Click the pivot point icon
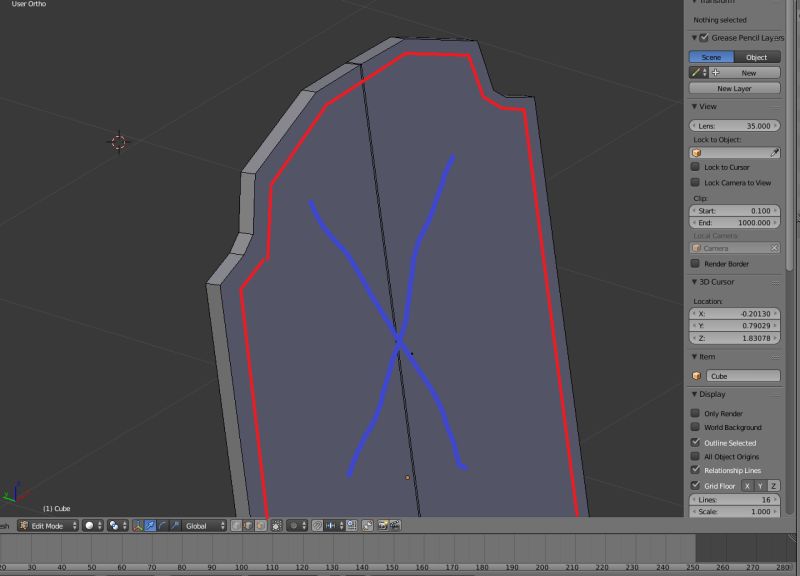 [113, 524]
